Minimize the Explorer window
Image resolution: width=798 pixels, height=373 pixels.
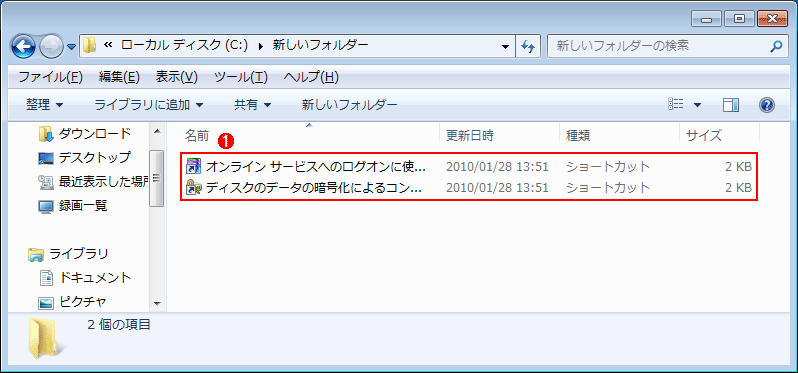[706, 19]
